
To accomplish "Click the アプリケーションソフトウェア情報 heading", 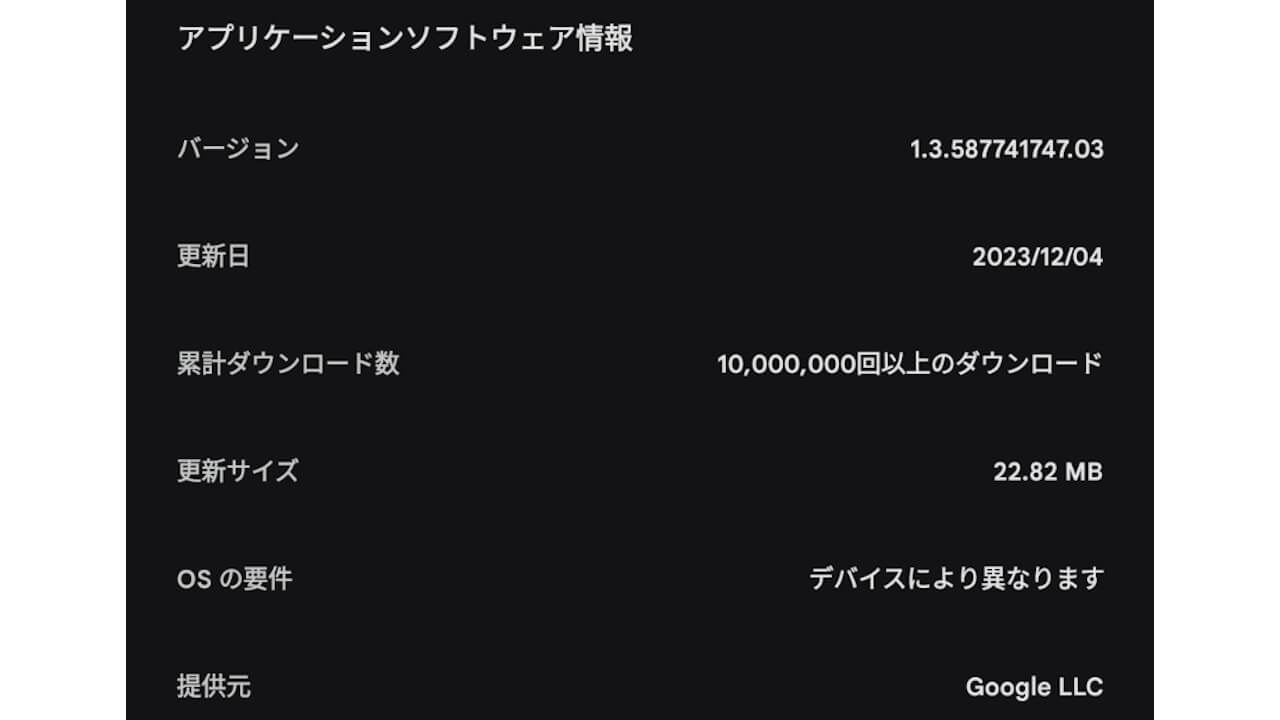I will coord(405,39).
